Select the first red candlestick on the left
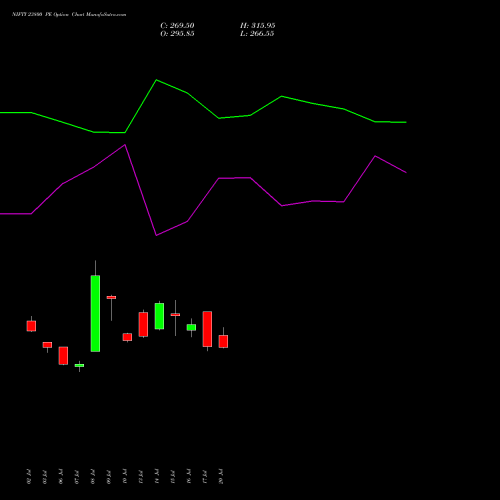 tap(31, 326)
